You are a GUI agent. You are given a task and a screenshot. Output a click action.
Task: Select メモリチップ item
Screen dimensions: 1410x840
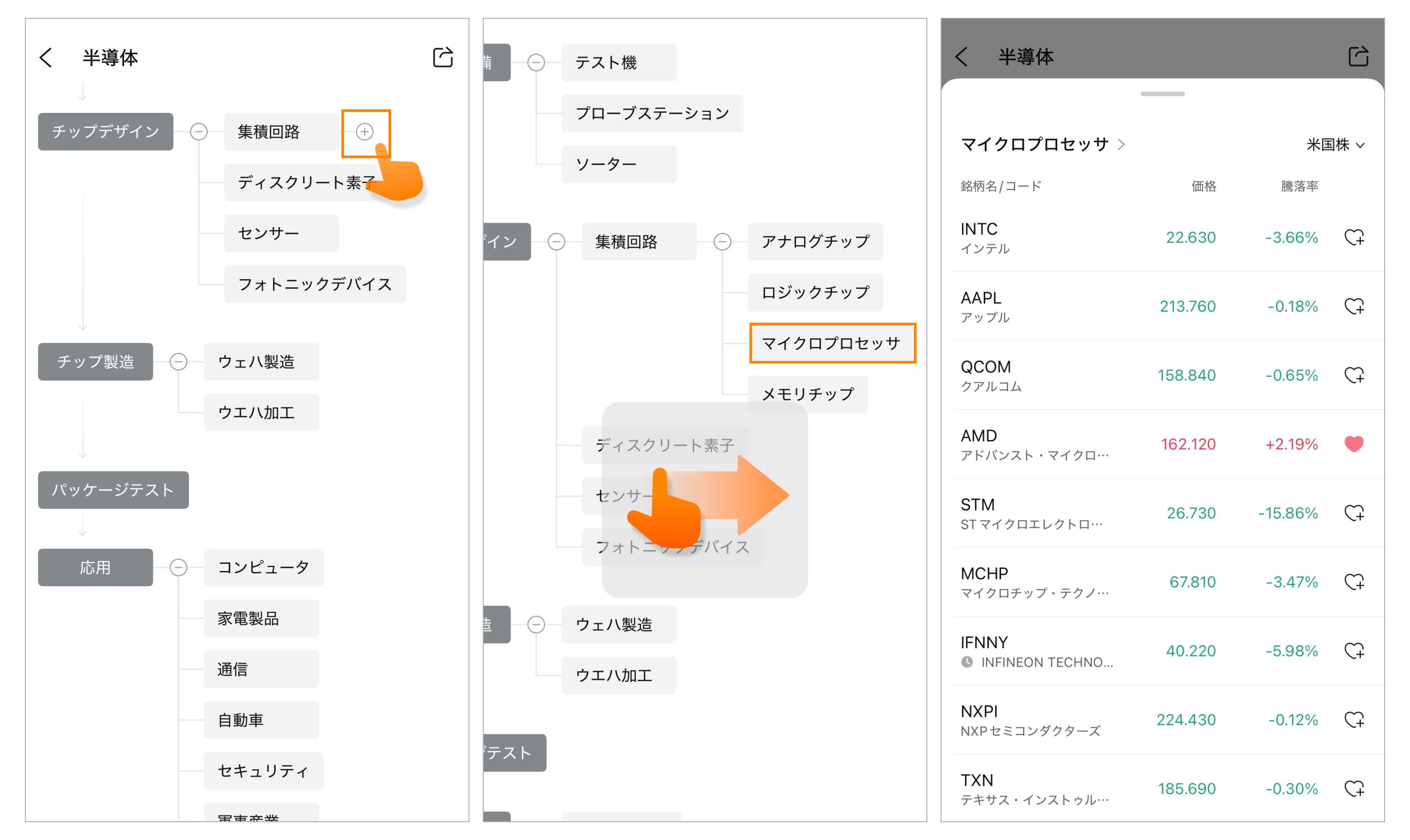tap(808, 395)
